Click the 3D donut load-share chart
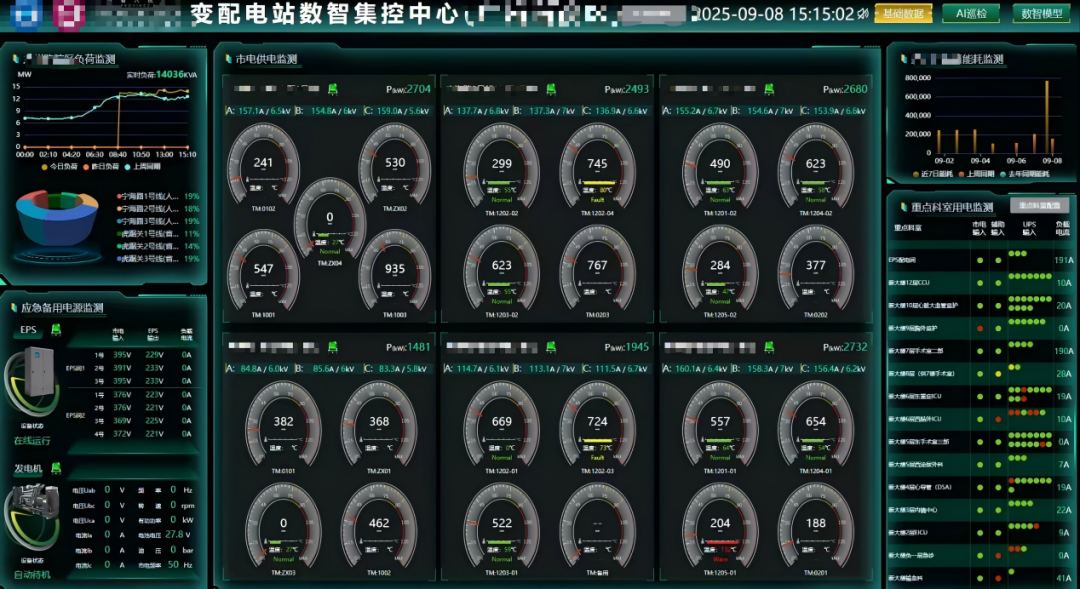The image size is (1080, 589). pos(57,218)
